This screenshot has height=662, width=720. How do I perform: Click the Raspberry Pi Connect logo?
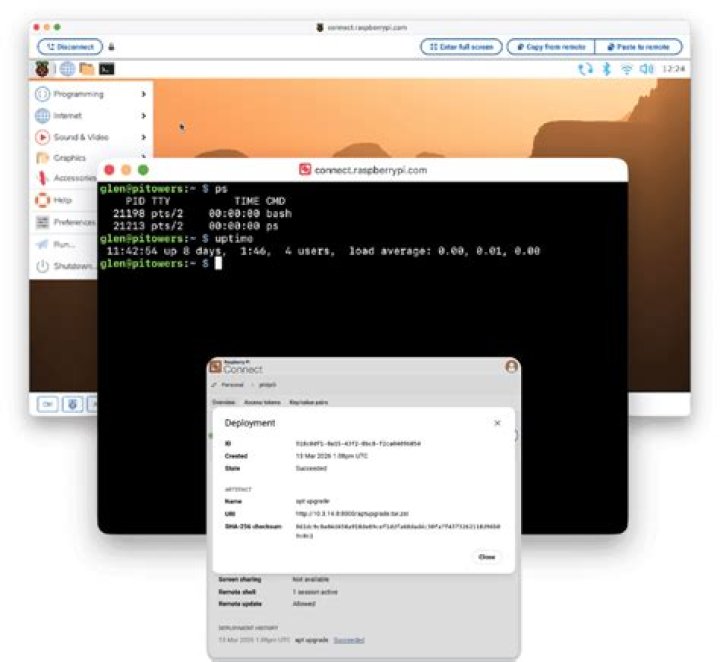236,367
